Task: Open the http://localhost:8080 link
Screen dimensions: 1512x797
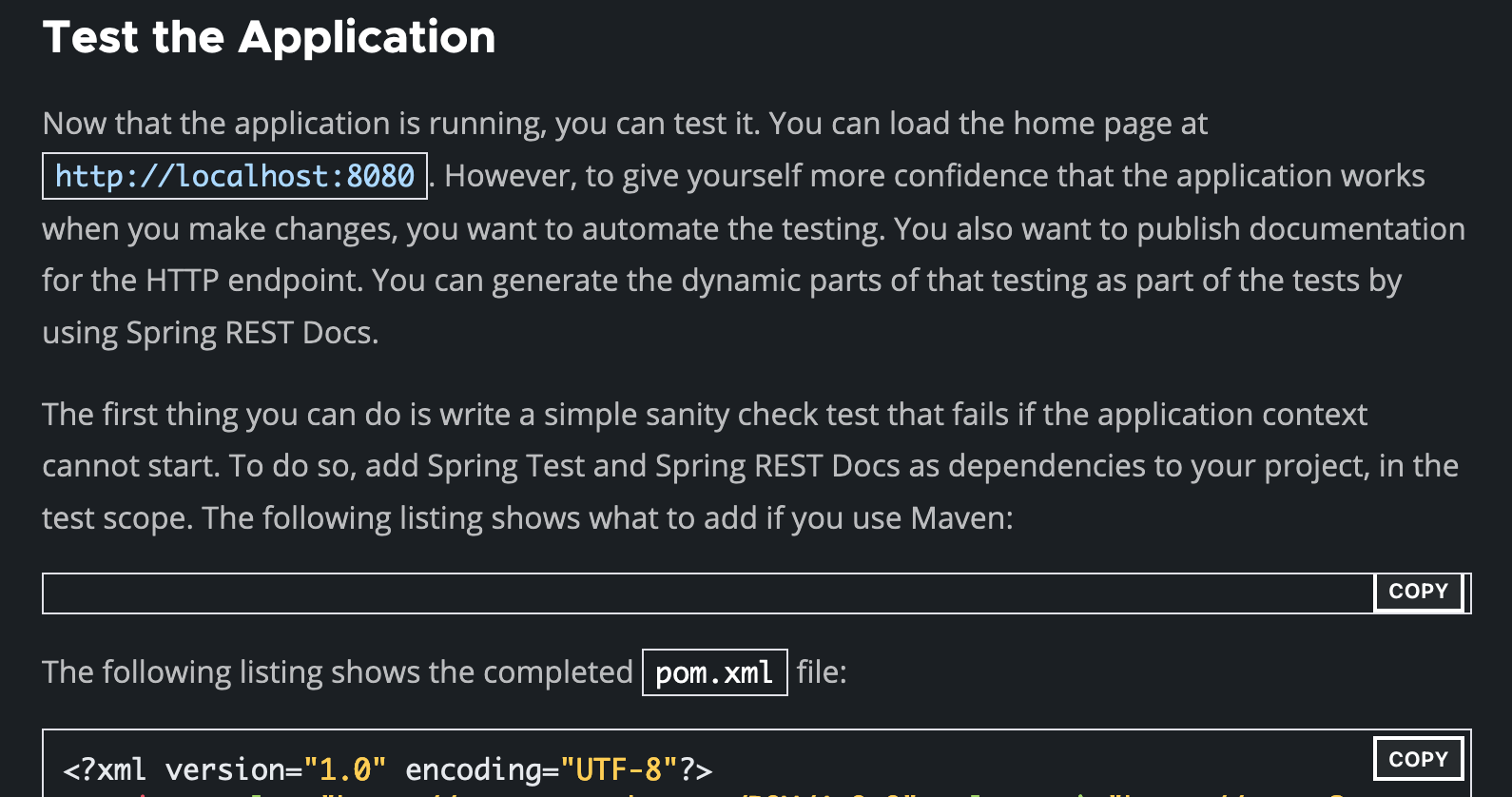Action: 235,176
